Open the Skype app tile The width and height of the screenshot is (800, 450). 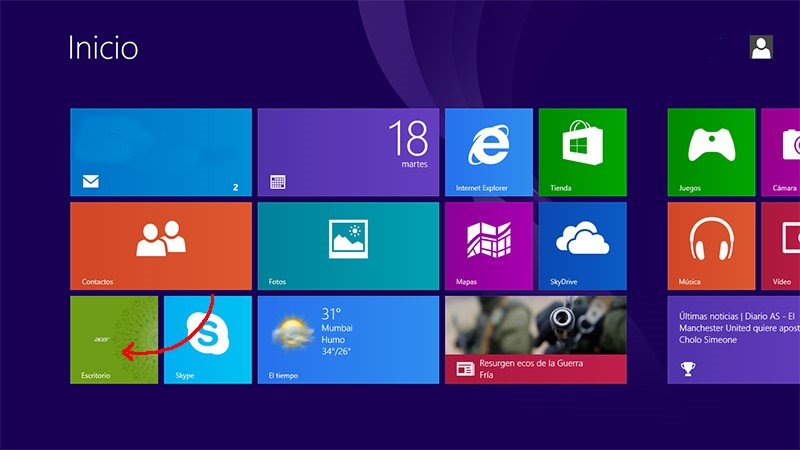(207, 339)
